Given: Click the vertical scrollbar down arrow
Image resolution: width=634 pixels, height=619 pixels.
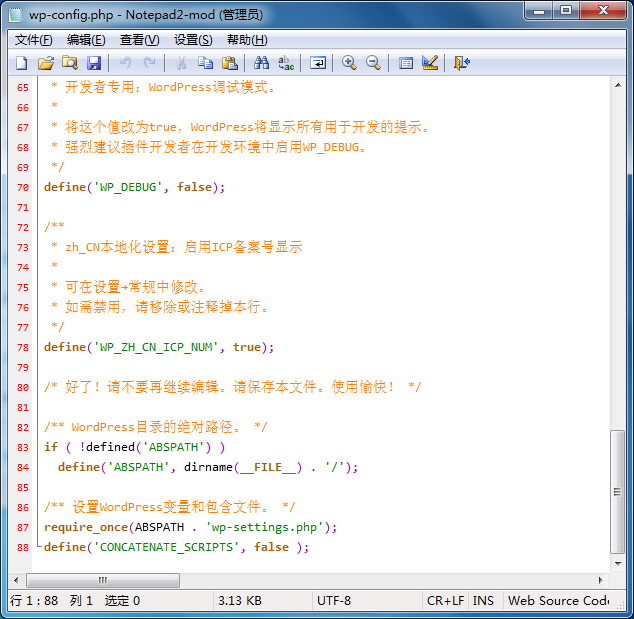Looking at the screenshot, I should tap(618, 563).
